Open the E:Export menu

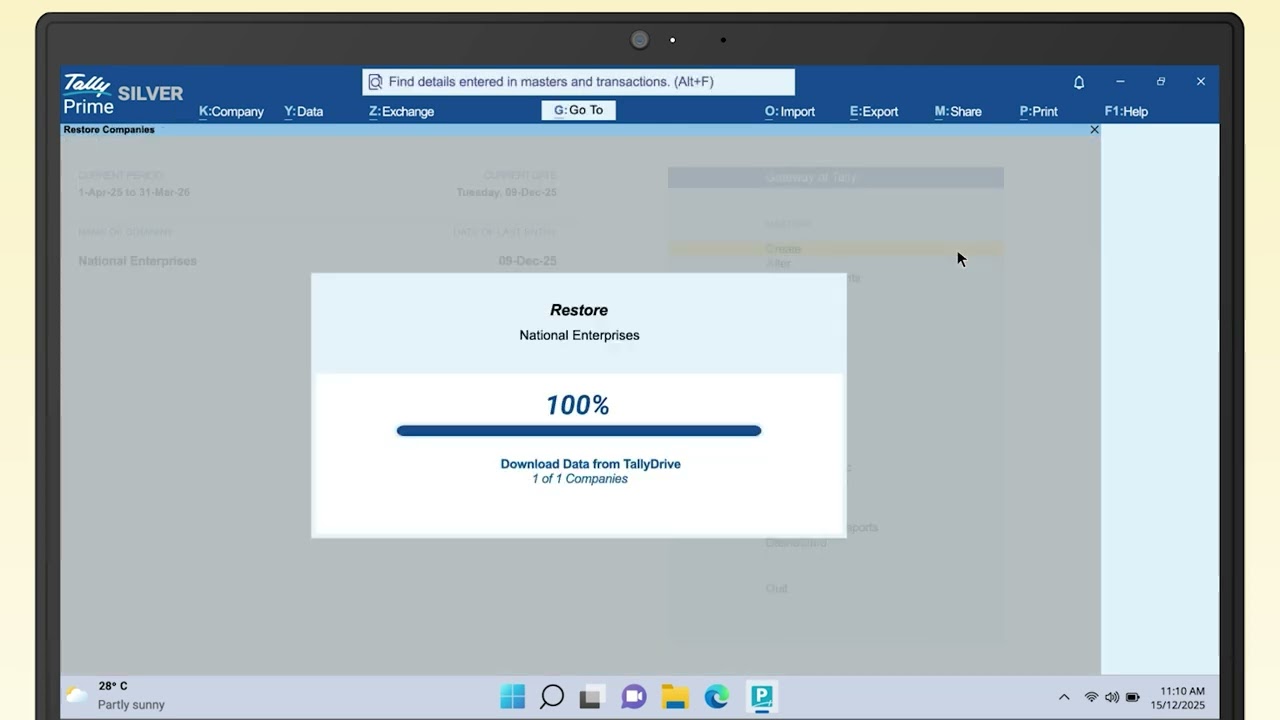[x=874, y=111]
